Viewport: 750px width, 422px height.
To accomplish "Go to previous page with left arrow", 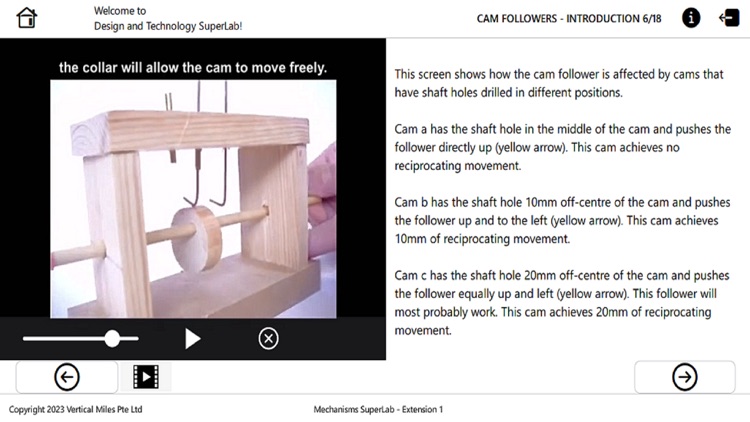I will (66, 377).
